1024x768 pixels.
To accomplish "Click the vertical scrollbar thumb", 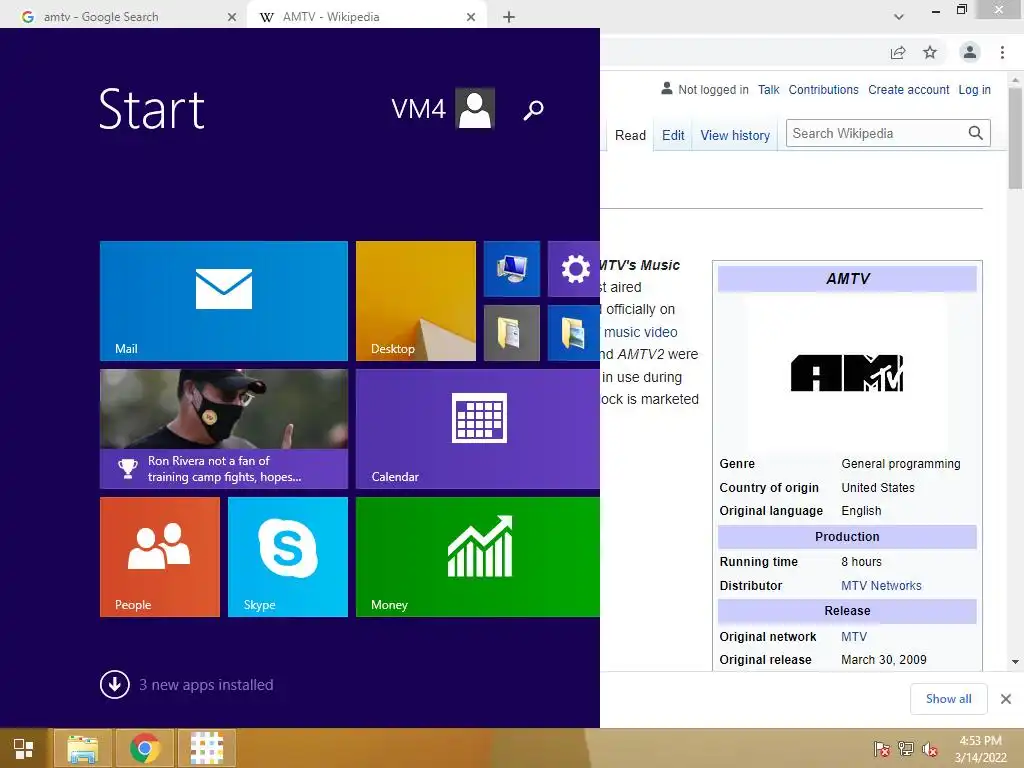I will click(x=1015, y=138).
